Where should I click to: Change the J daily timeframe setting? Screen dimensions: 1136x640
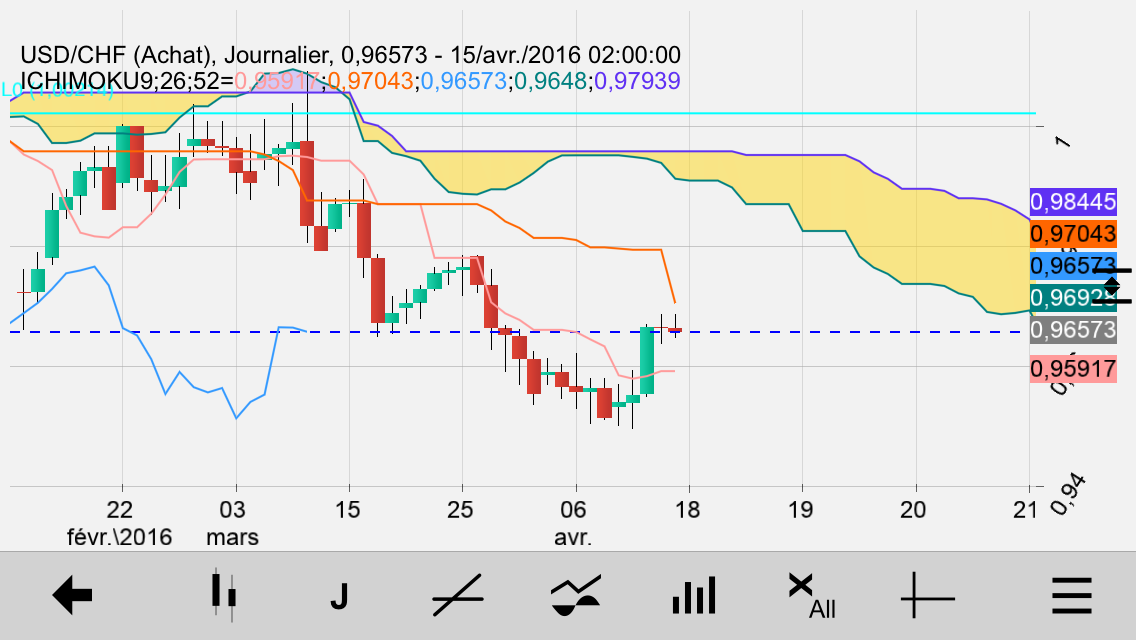coord(339,597)
